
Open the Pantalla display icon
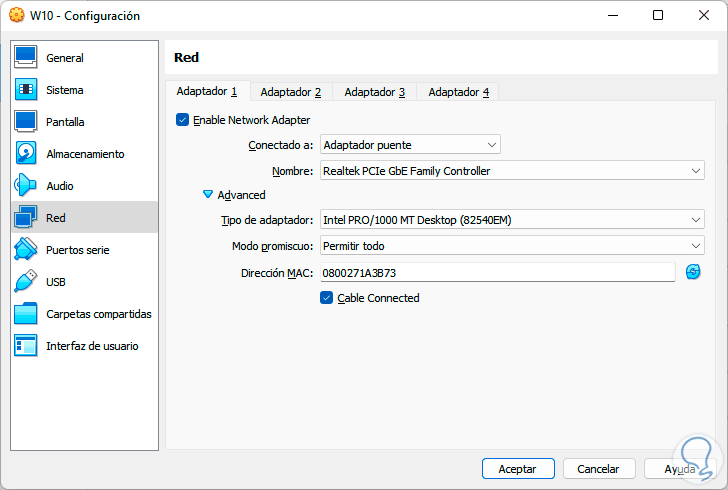coord(26,122)
